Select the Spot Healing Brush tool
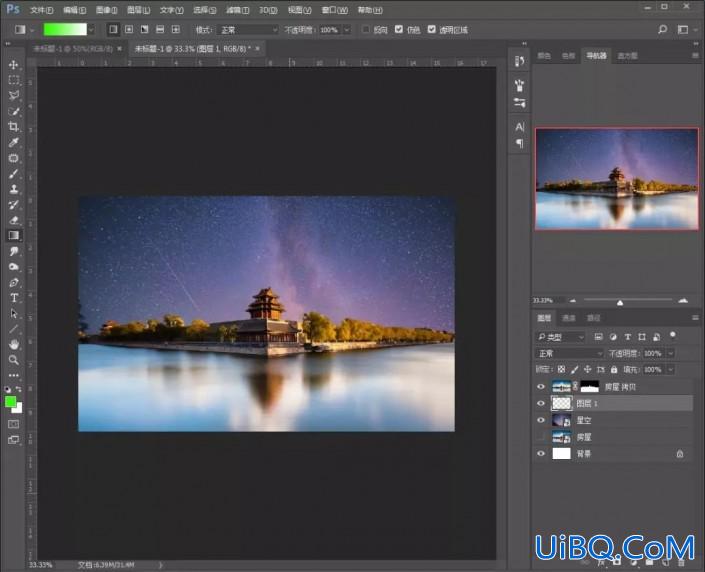Image resolution: width=705 pixels, height=572 pixels. pos(13,158)
